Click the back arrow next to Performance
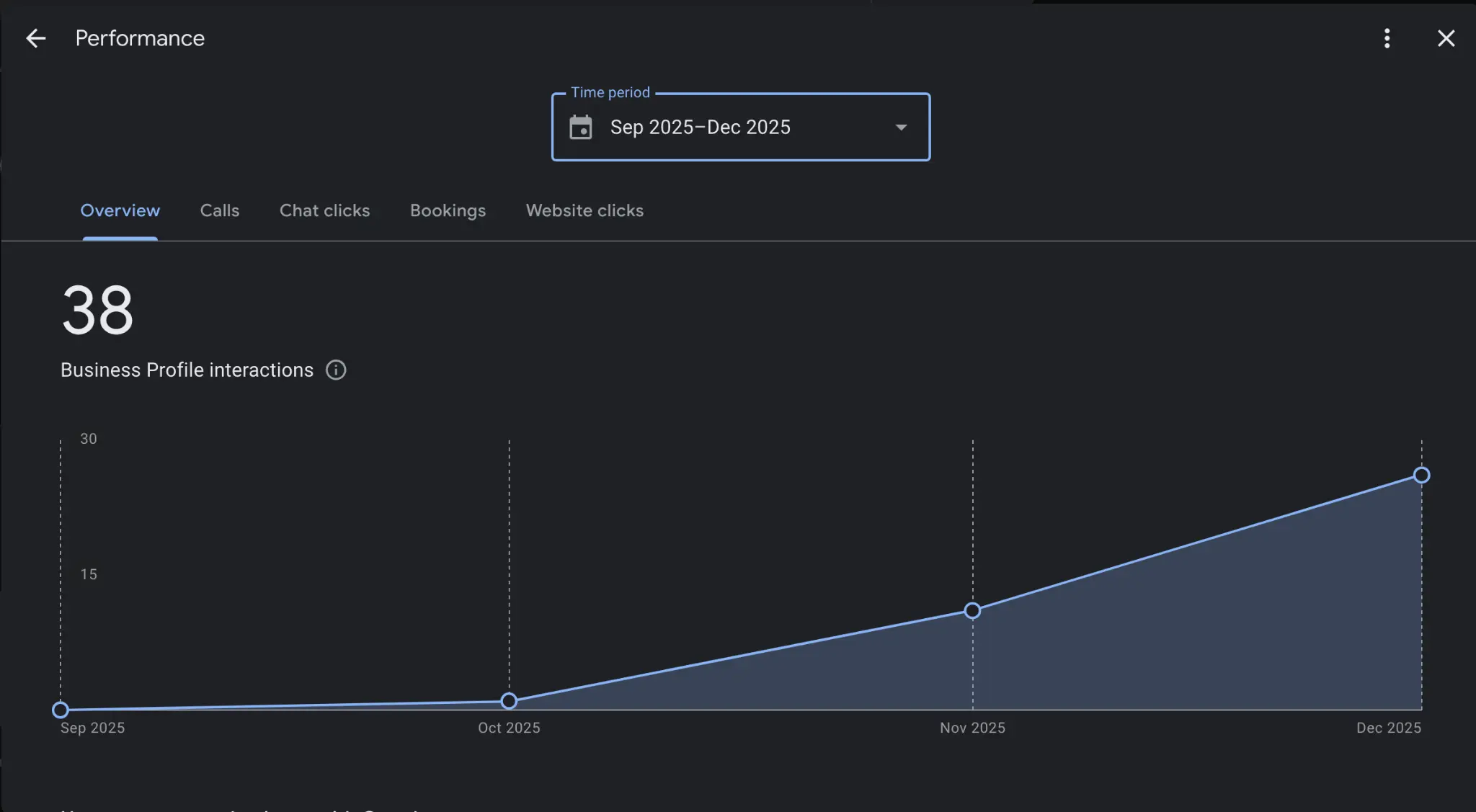Image resolution: width=1476 pixels, height=812 pixels. click(35, 38)
